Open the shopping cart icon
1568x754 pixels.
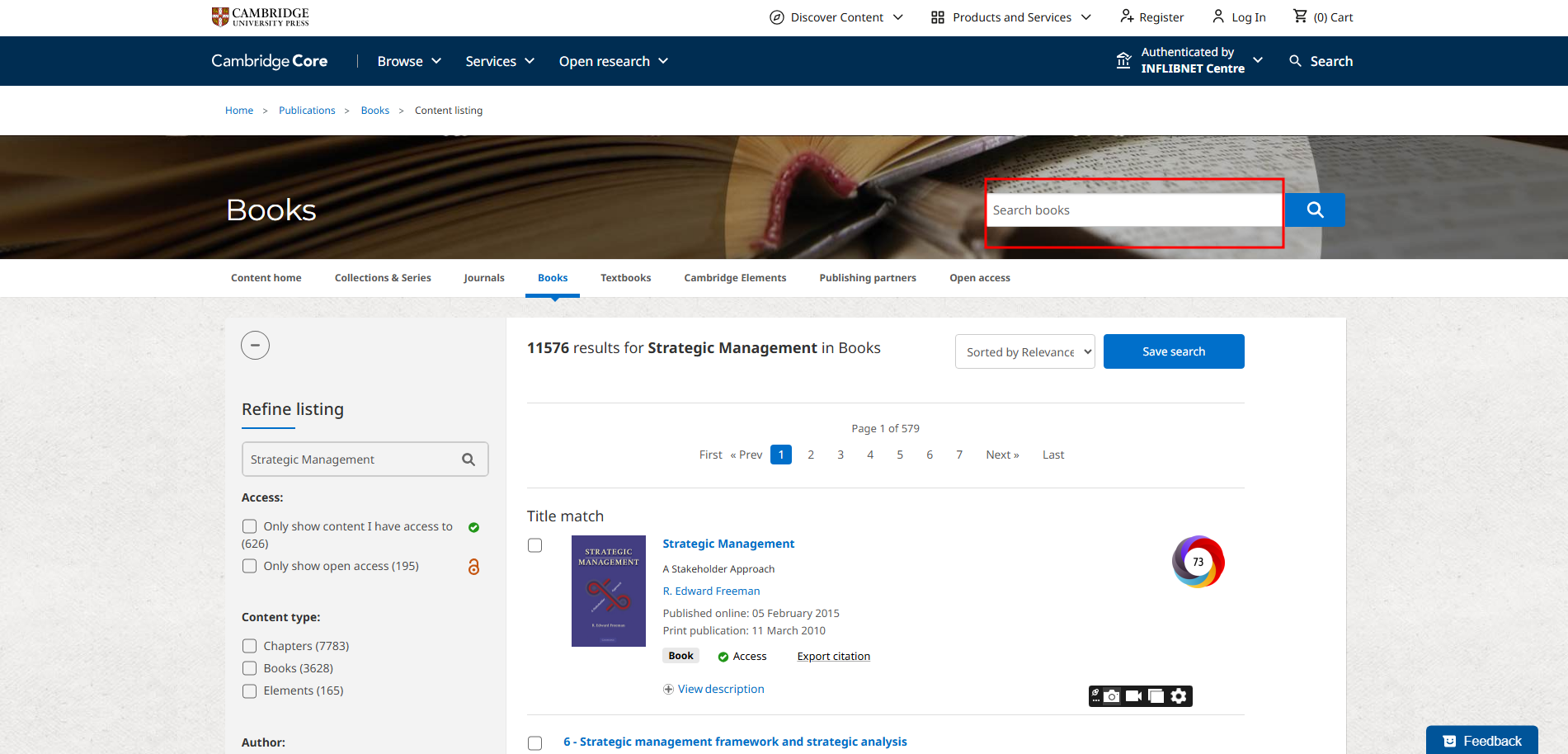(1300, 16)
